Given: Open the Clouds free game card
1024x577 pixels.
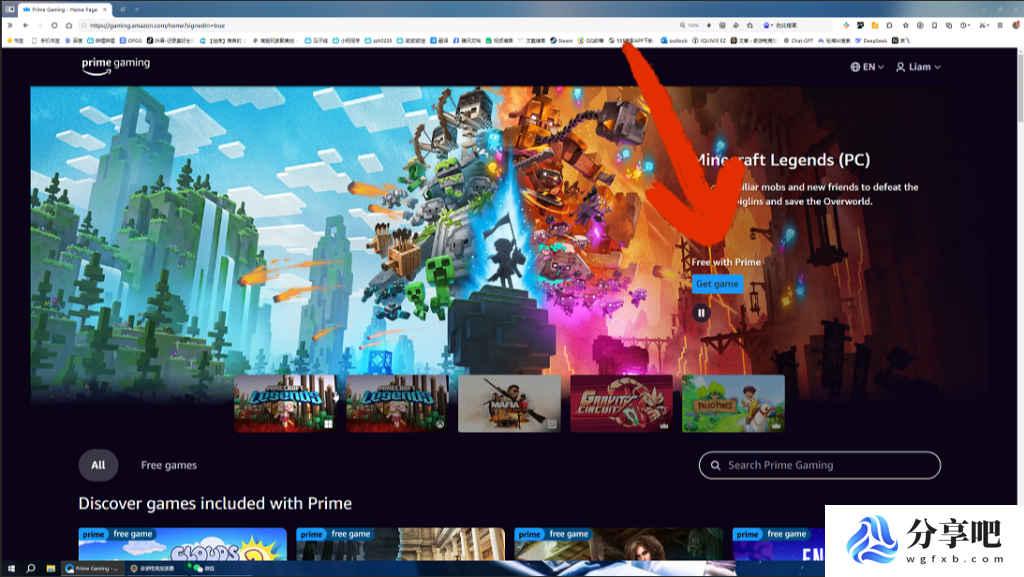Looking at the screenshot, I should (x=182, y=544).
